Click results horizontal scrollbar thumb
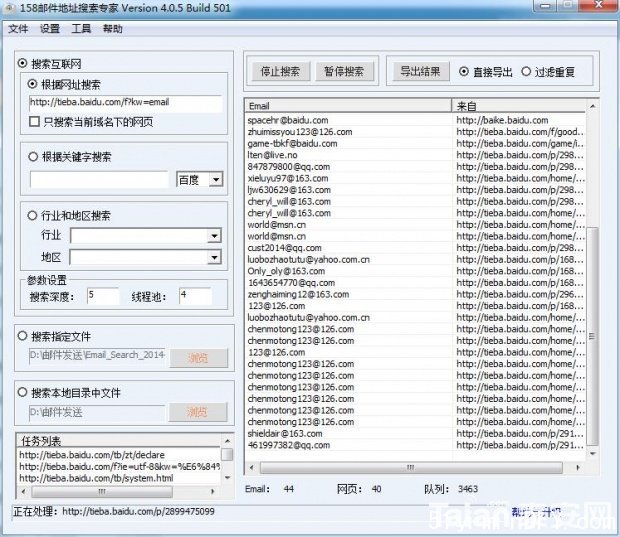 [411, 467]
